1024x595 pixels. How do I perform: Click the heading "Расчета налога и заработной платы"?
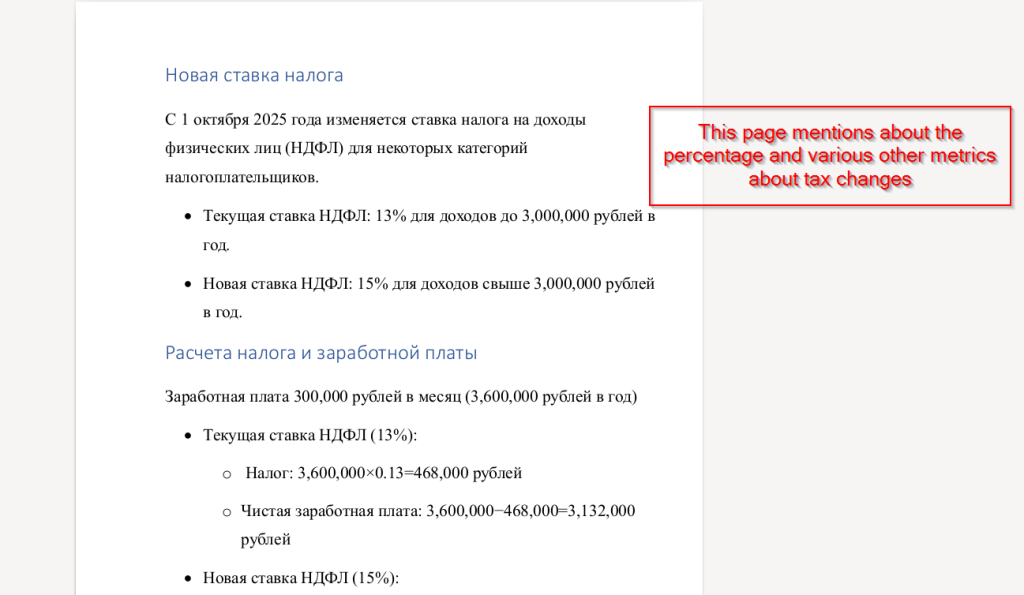(x=320, y=353)
